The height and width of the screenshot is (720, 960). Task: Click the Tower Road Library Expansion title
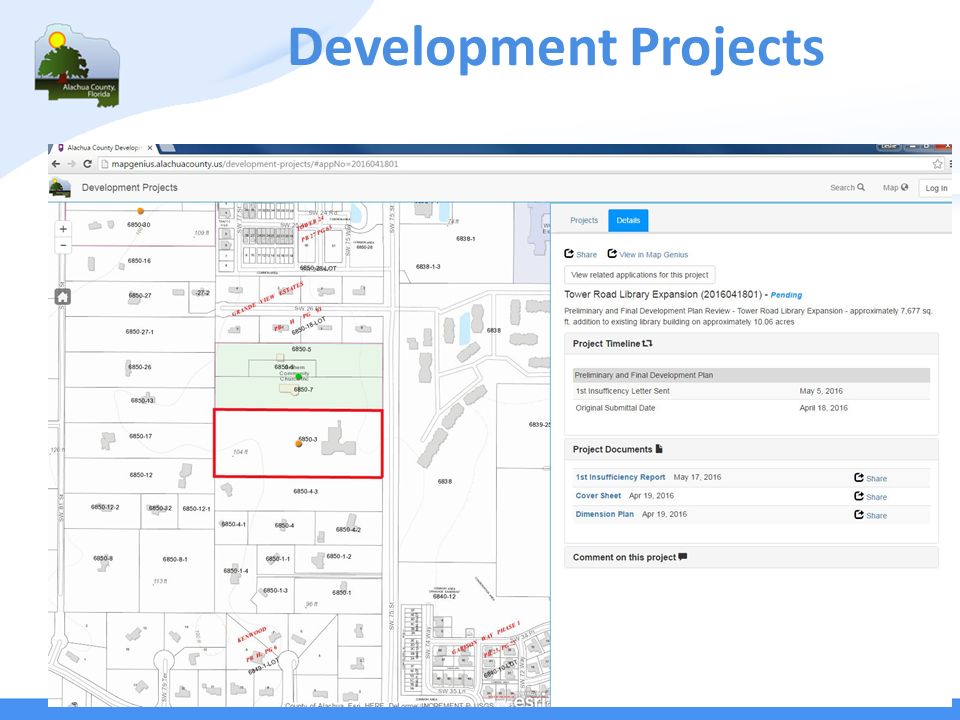point(663,294)
